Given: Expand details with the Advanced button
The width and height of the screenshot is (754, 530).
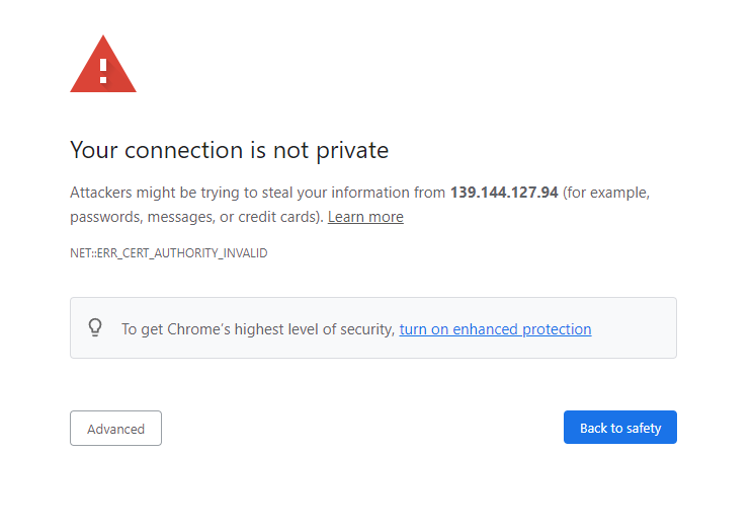Looking at the screenshot, I should (x=116, y=428).
